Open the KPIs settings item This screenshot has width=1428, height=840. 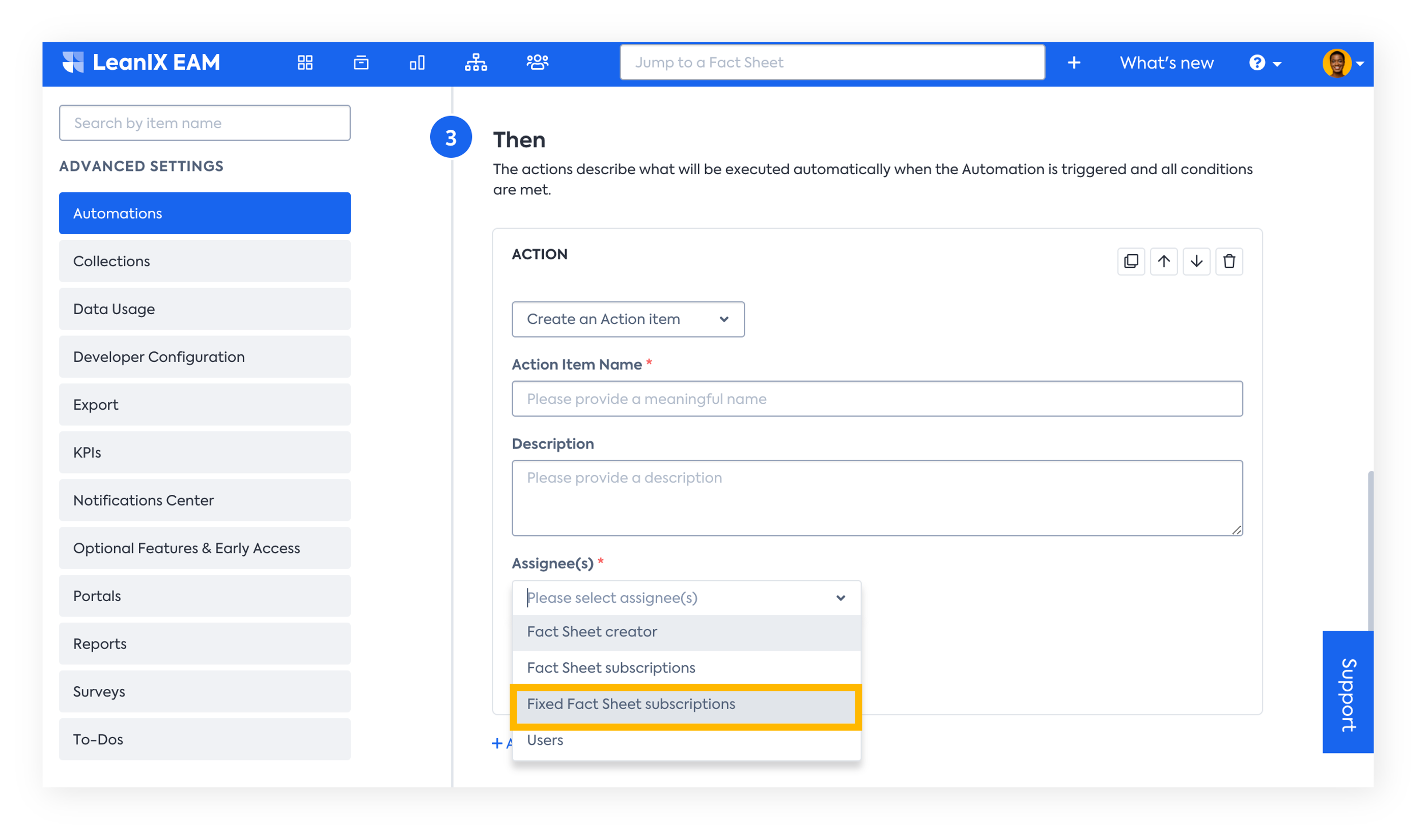[x=205, y=452]
